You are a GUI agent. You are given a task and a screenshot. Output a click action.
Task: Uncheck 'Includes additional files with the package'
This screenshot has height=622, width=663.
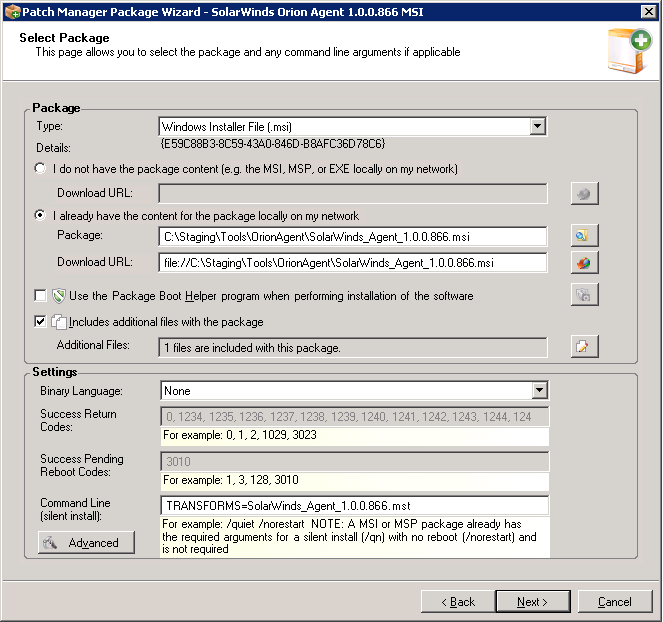click(x=40, y=322)
